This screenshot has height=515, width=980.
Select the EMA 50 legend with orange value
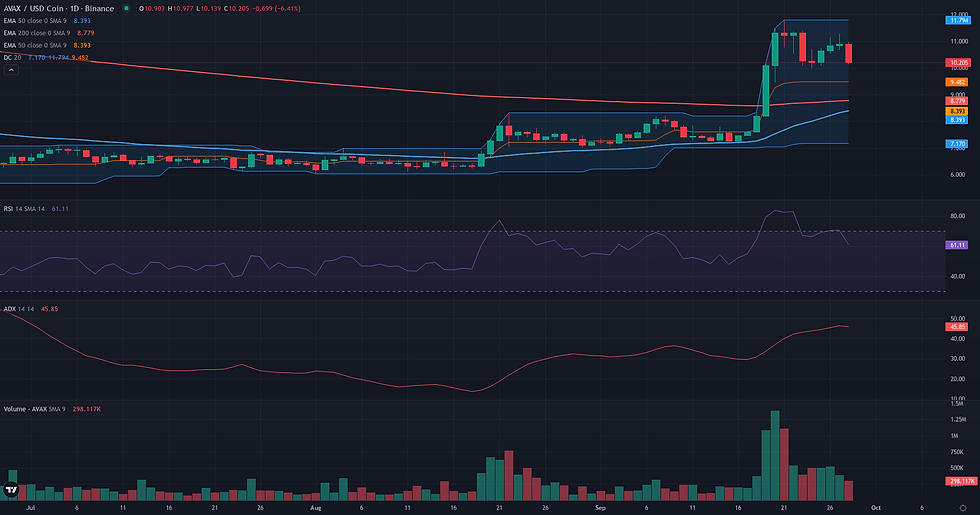point(47,46)
